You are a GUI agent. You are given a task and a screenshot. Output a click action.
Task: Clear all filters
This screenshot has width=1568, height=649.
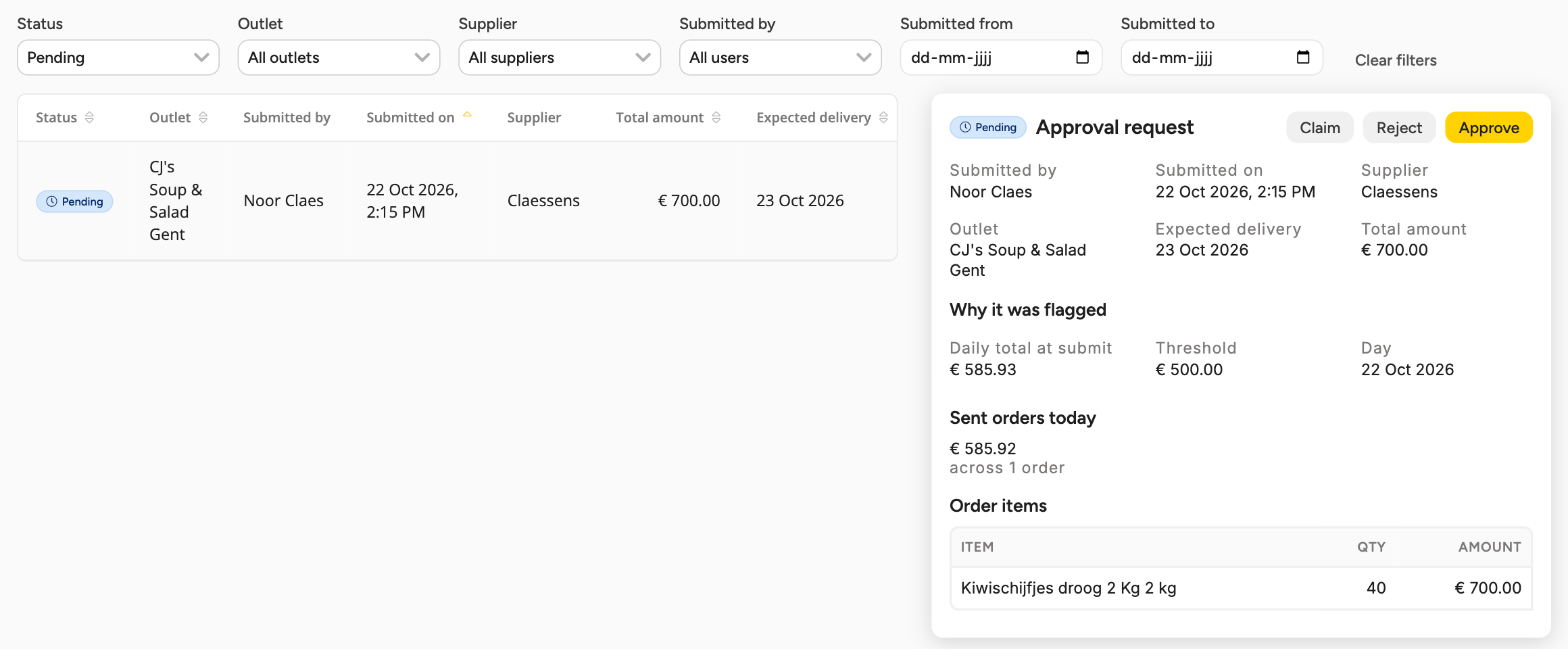1395,60
